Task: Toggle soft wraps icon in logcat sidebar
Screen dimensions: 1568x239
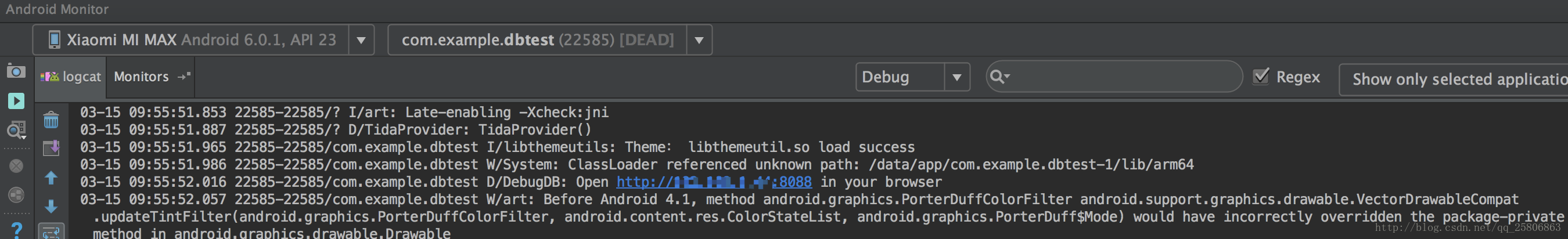Action: click(x=51, y=231)
